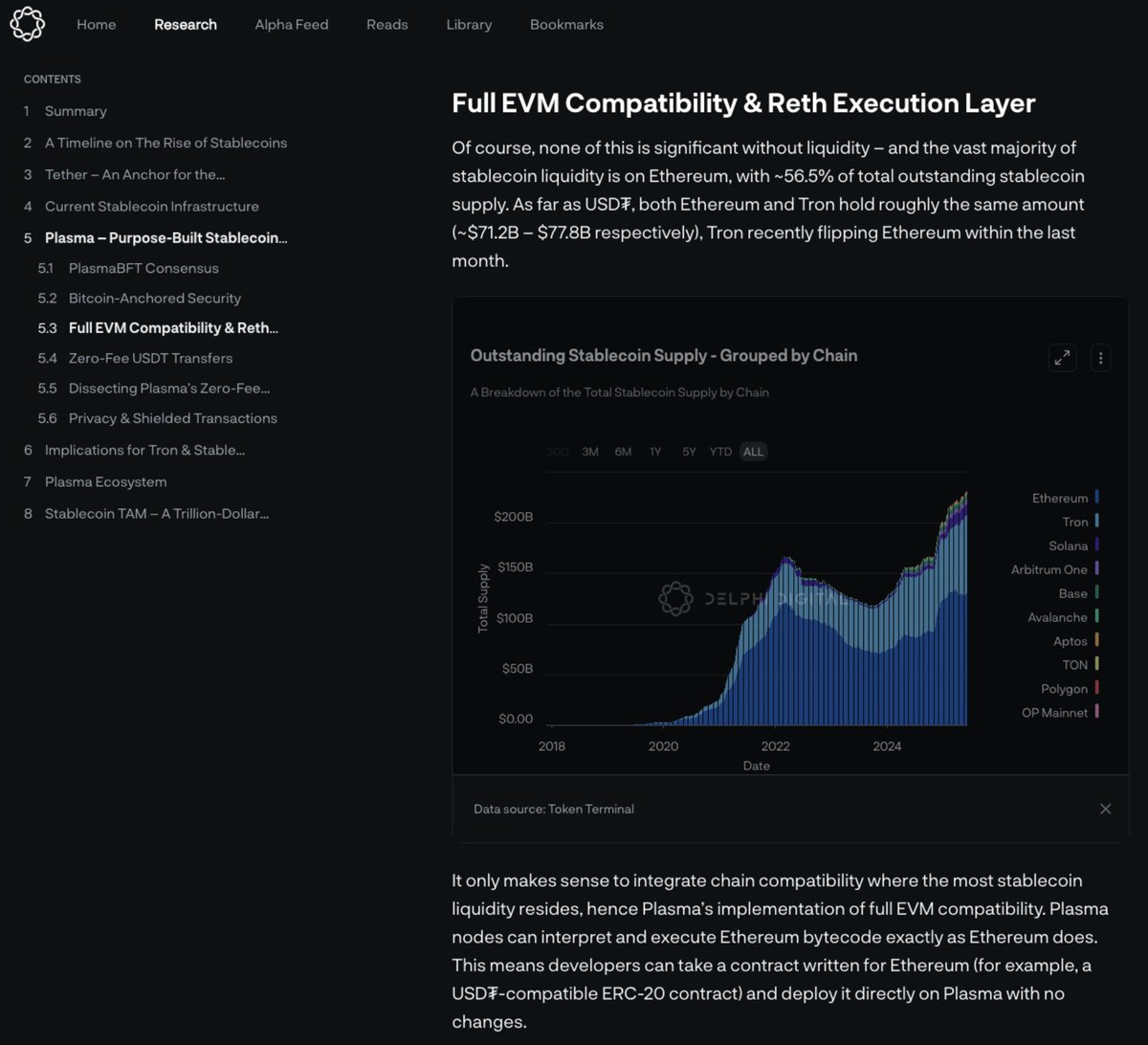This screenshot has width=1148, height=1045.
Task: Toggle the Tron series in legend
Action: (1080, 522)
